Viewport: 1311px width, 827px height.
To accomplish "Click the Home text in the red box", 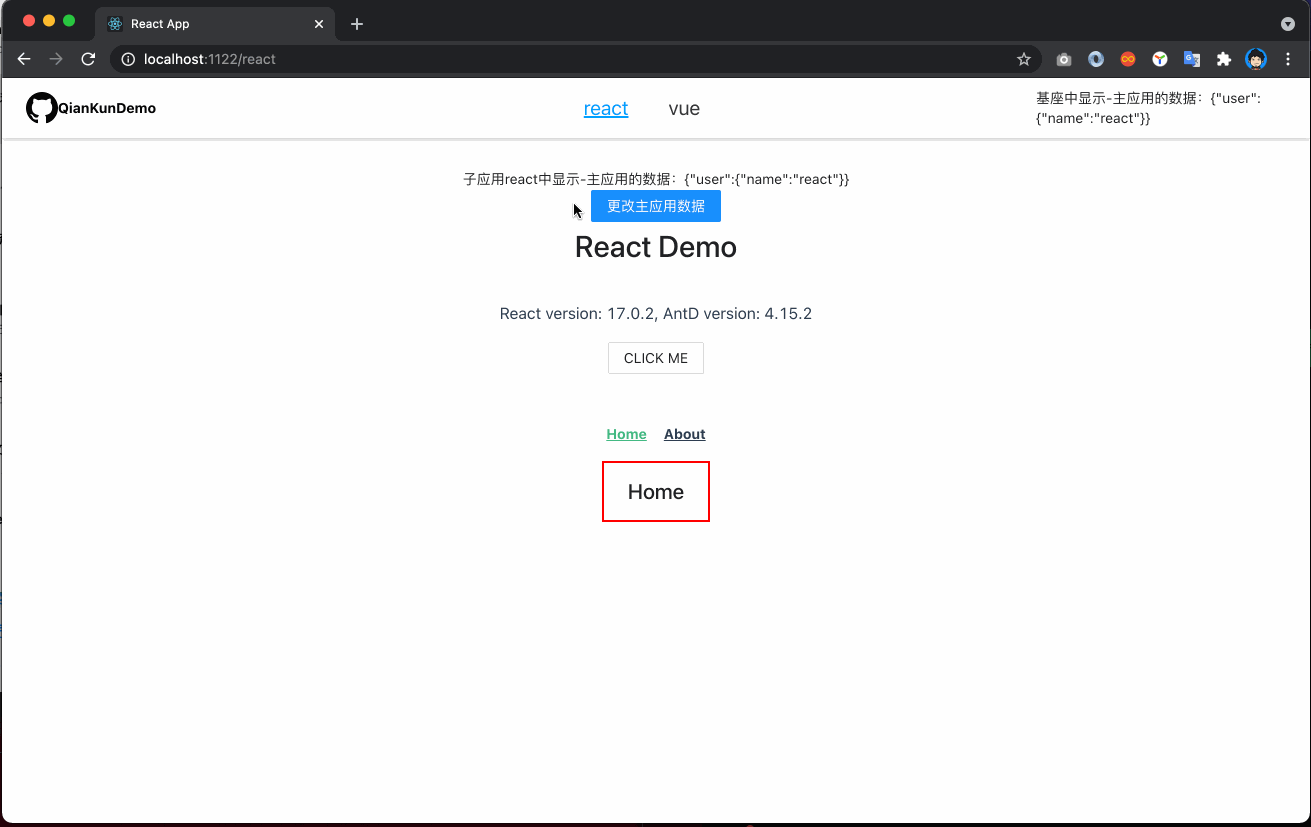I will (656, 492).
